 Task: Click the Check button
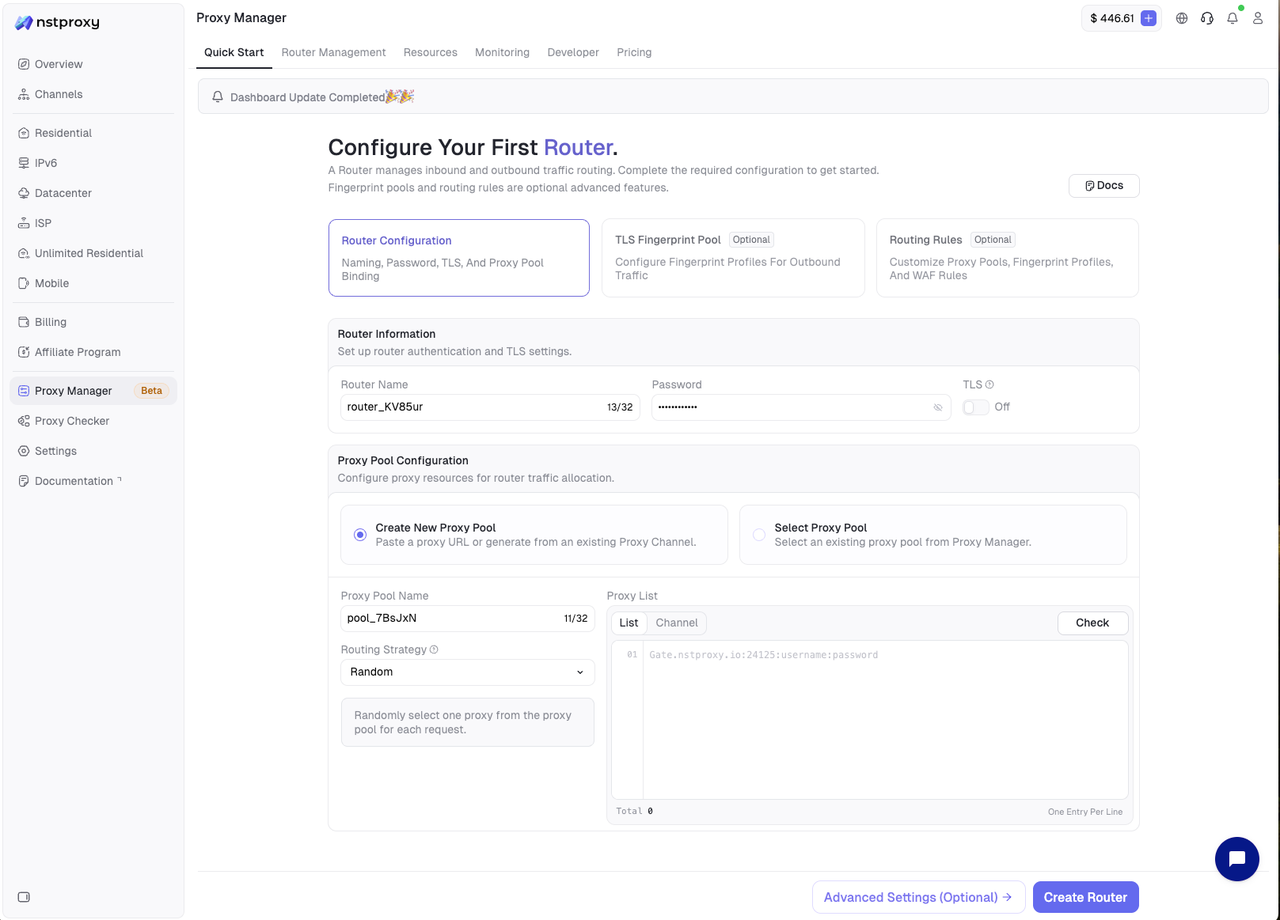[1093, 623]
